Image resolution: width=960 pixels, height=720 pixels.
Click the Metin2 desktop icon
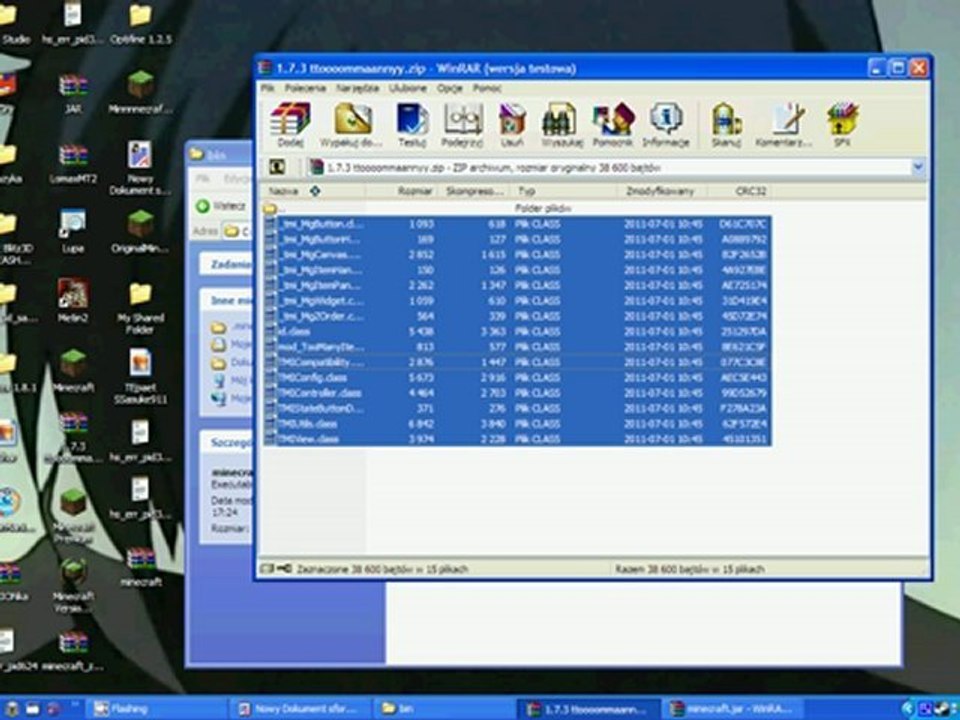tap(73, 300)
